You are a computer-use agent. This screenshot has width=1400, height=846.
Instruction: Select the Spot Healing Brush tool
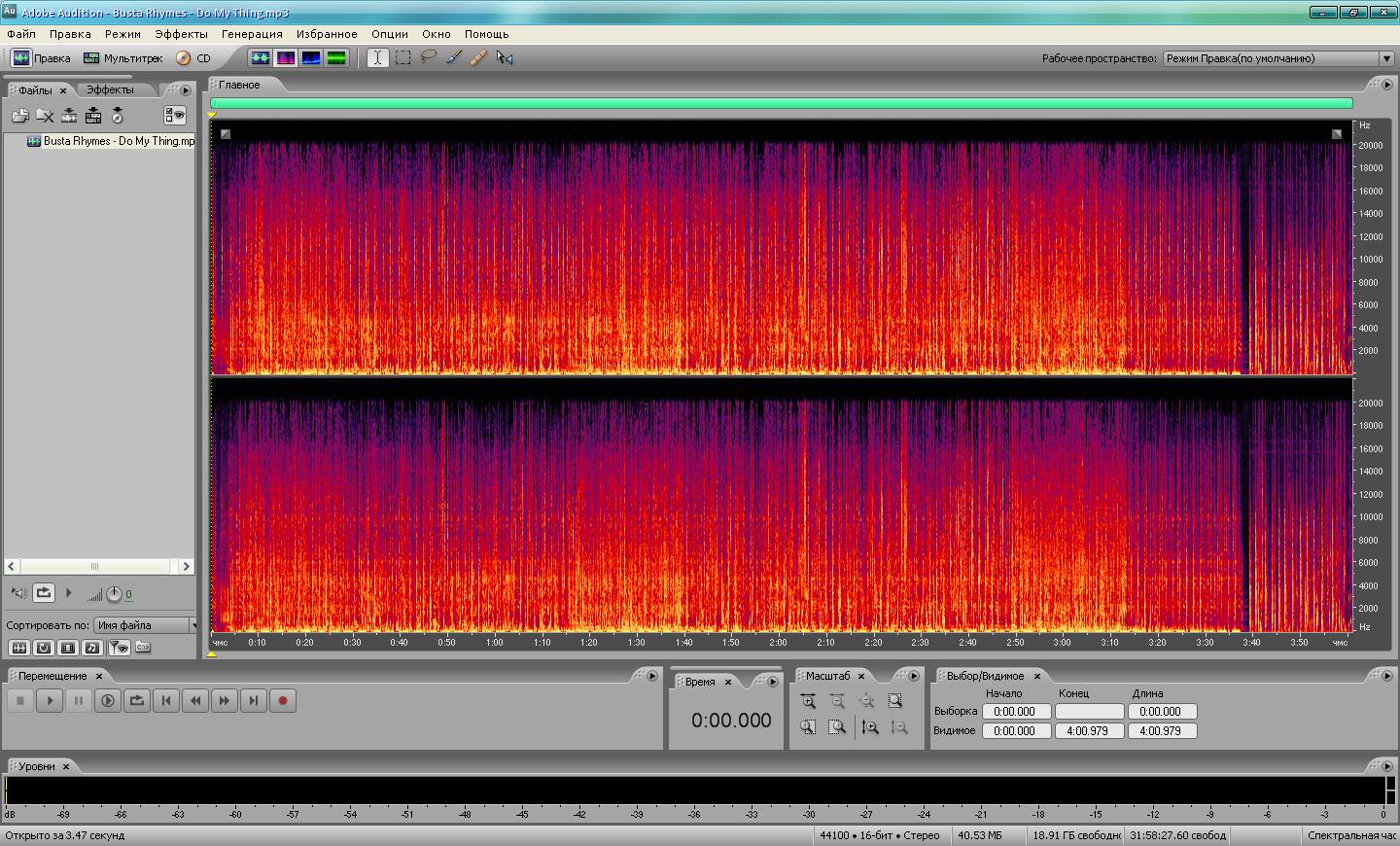click(478, 58)
